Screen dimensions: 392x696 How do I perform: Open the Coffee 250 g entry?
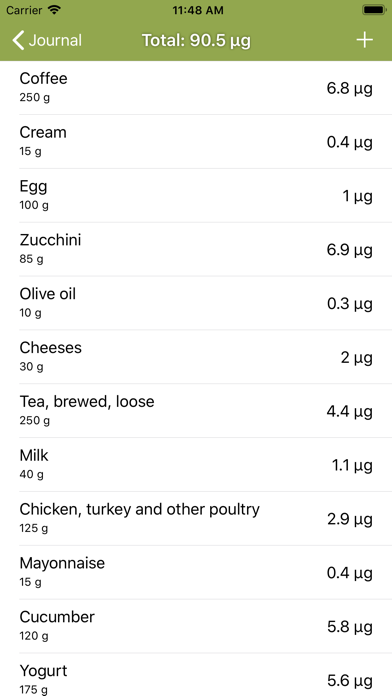(x=196, y=88)
